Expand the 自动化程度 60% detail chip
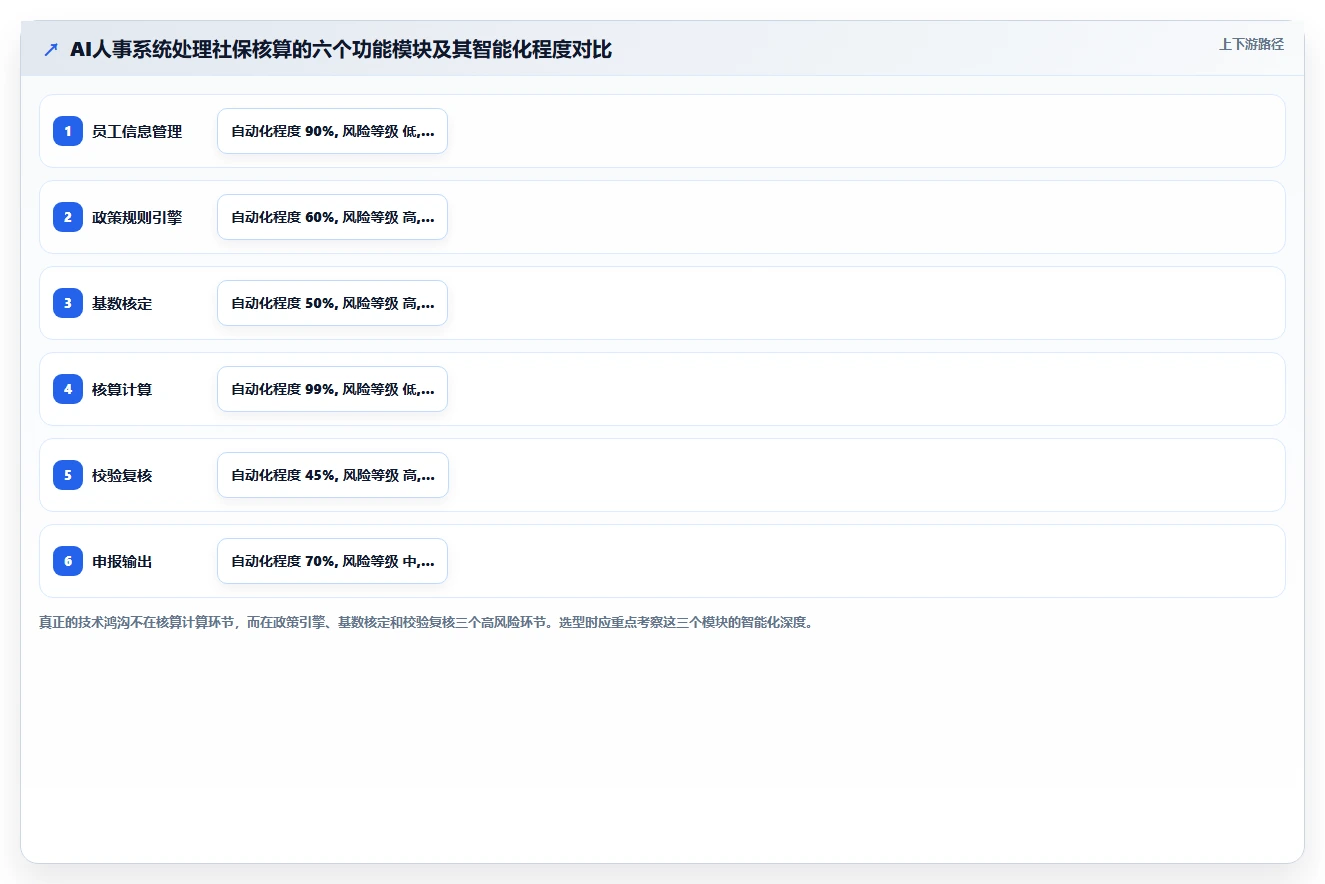The height and width of the screenshot is (884, 1325). tap(332, 217)
